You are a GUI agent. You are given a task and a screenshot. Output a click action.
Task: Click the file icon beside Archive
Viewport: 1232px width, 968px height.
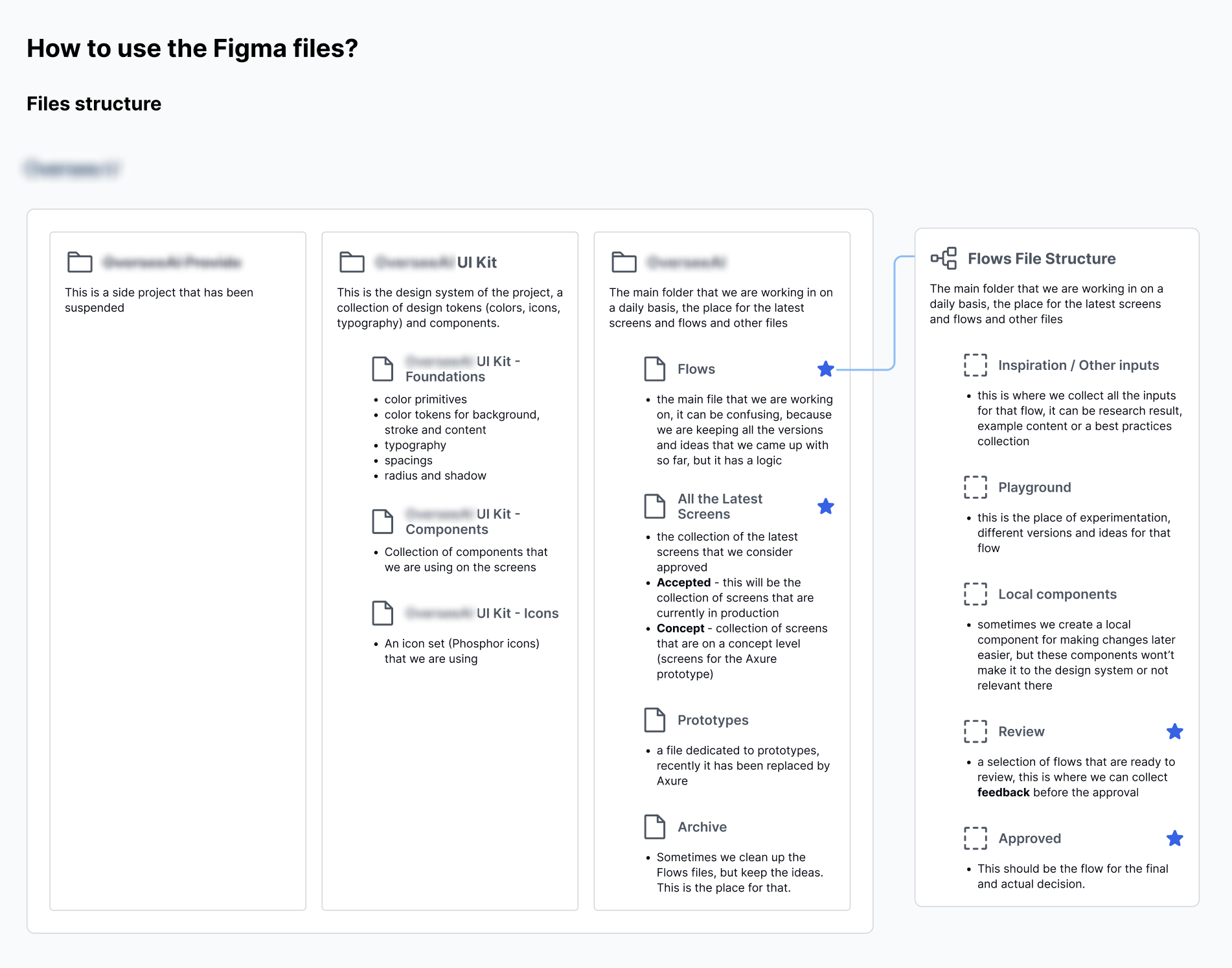coord(655,827)
